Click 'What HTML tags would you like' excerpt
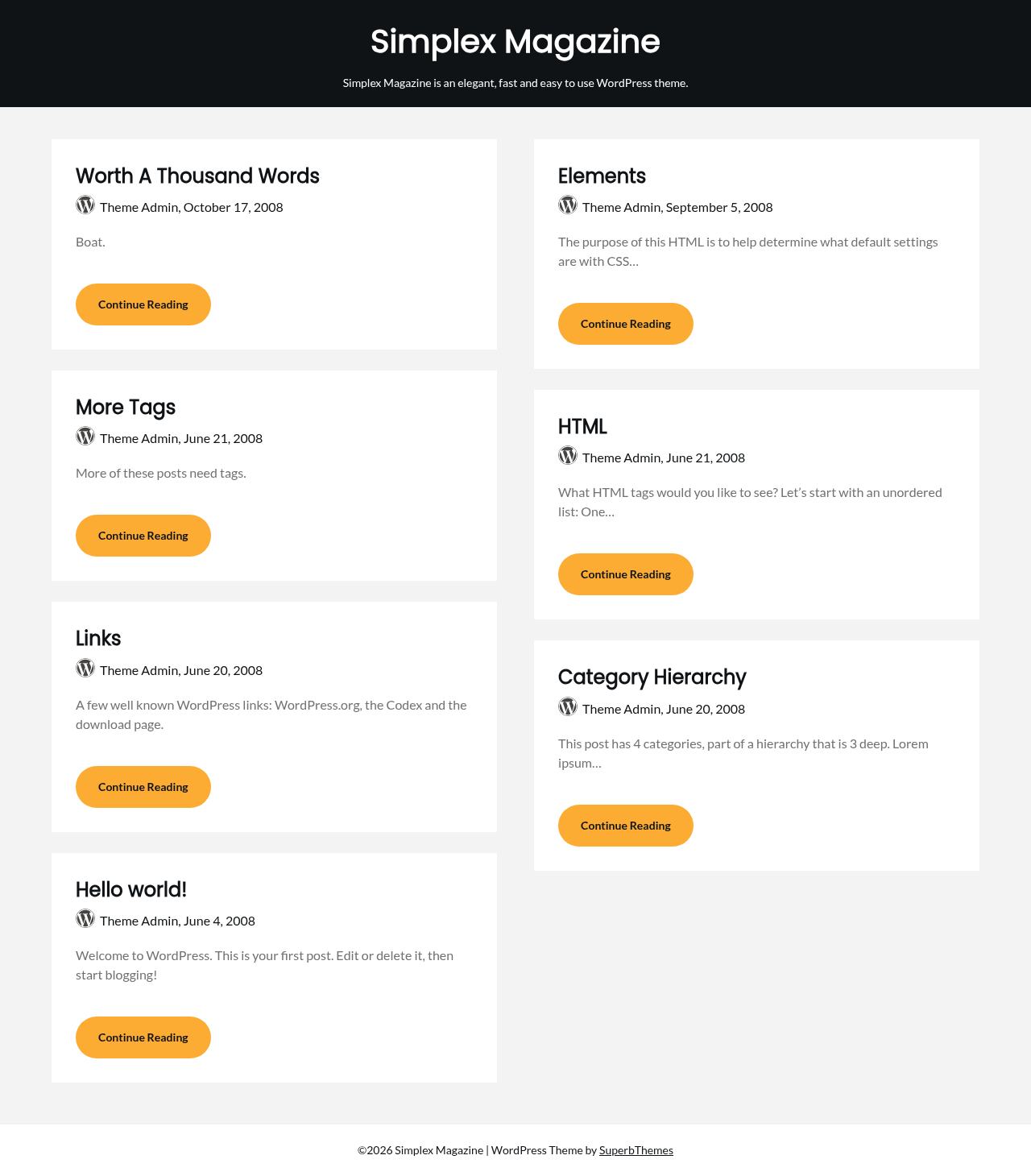The width and height of the screenshot is (1031, 1176). click(x=750, y=502)
